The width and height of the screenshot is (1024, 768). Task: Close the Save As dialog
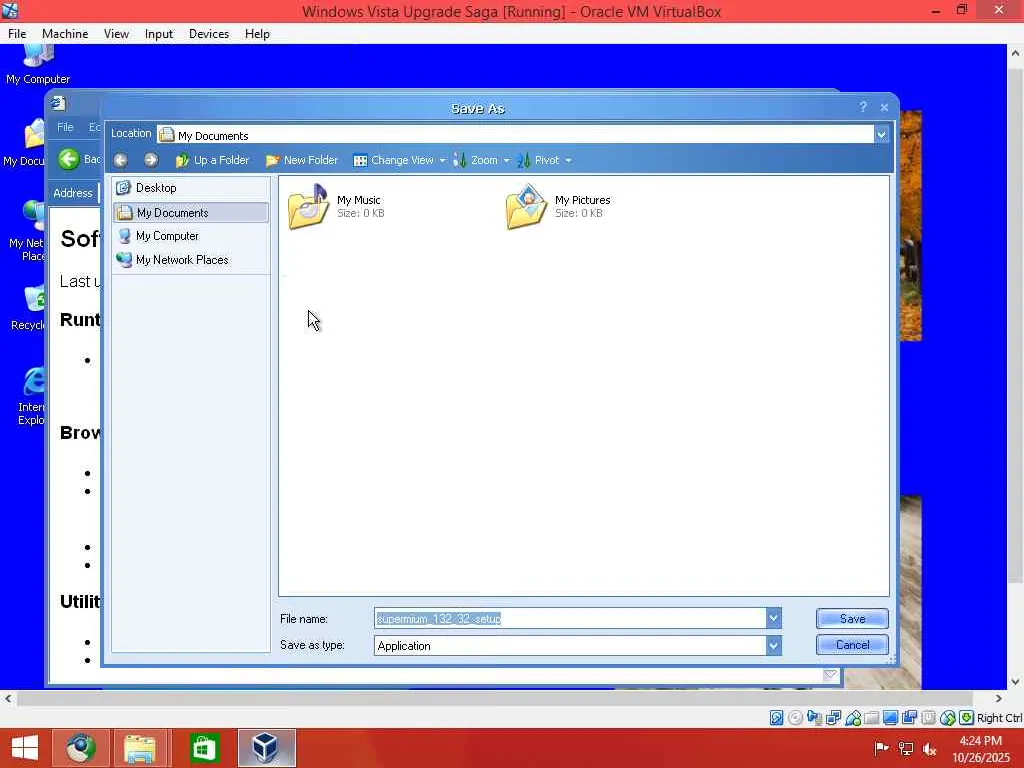884,107
